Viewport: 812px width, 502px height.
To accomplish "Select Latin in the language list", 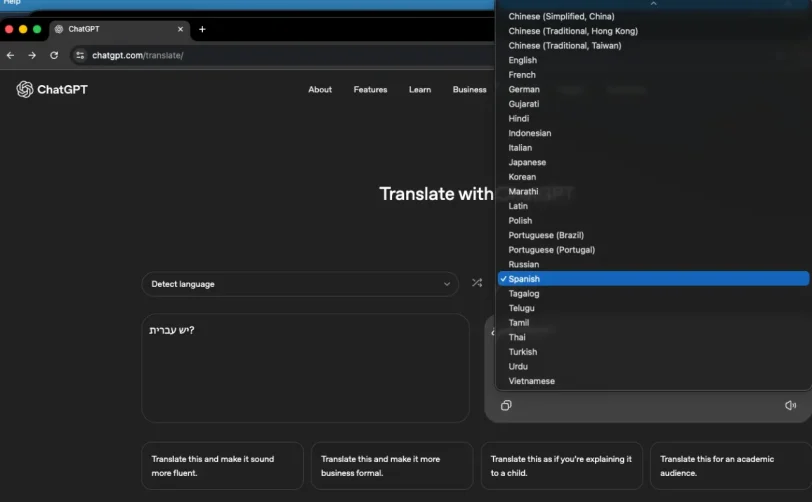I will (x=654, y=206).
